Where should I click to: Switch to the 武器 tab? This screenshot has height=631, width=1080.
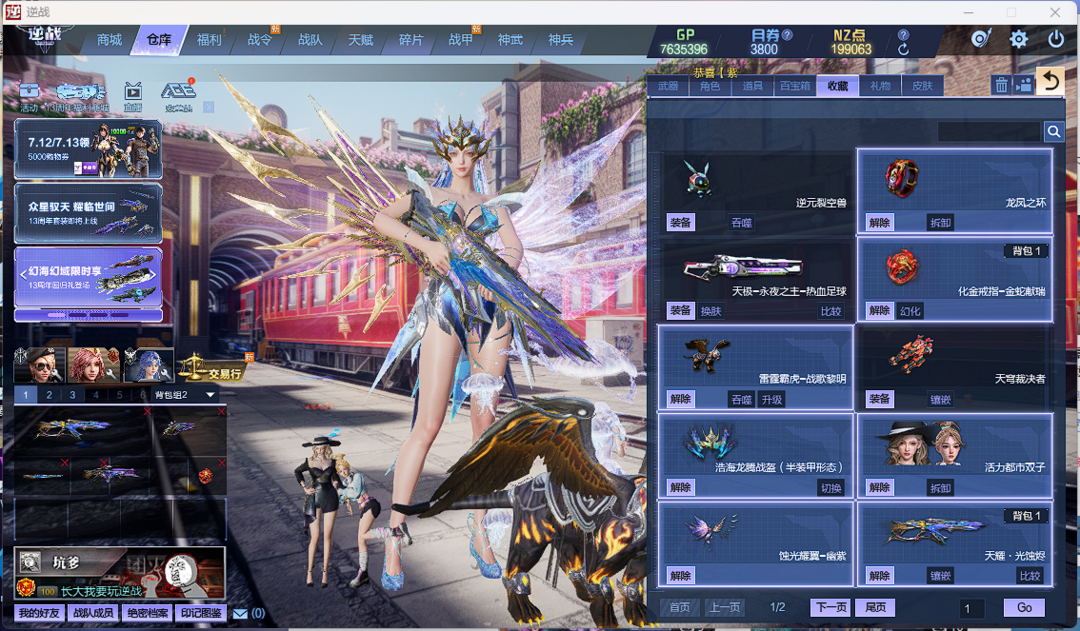668,85
